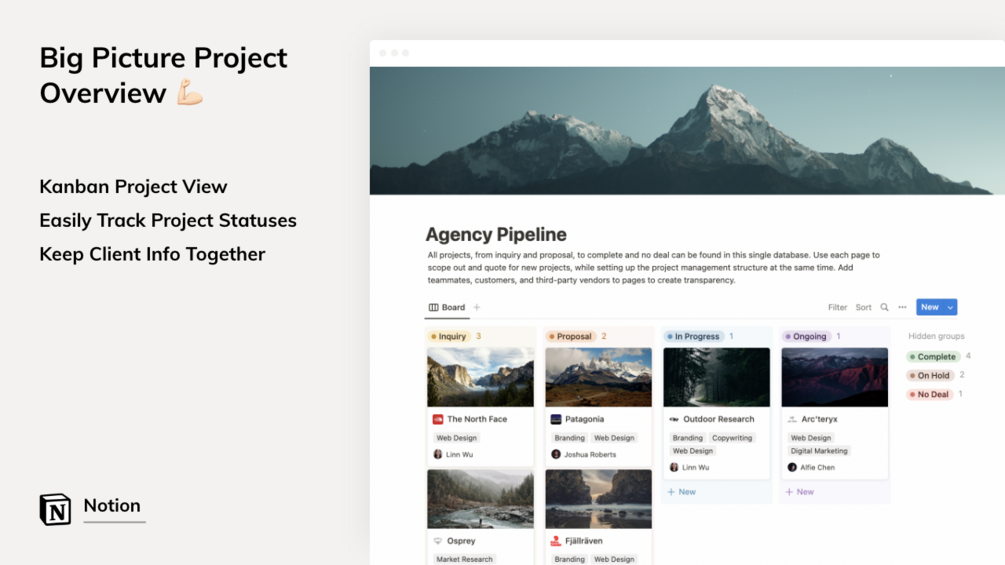Image resolution: width=1005 pixels, height=565 pixels.
Task: Open The North Face card cover image
Action: point(480,377)
